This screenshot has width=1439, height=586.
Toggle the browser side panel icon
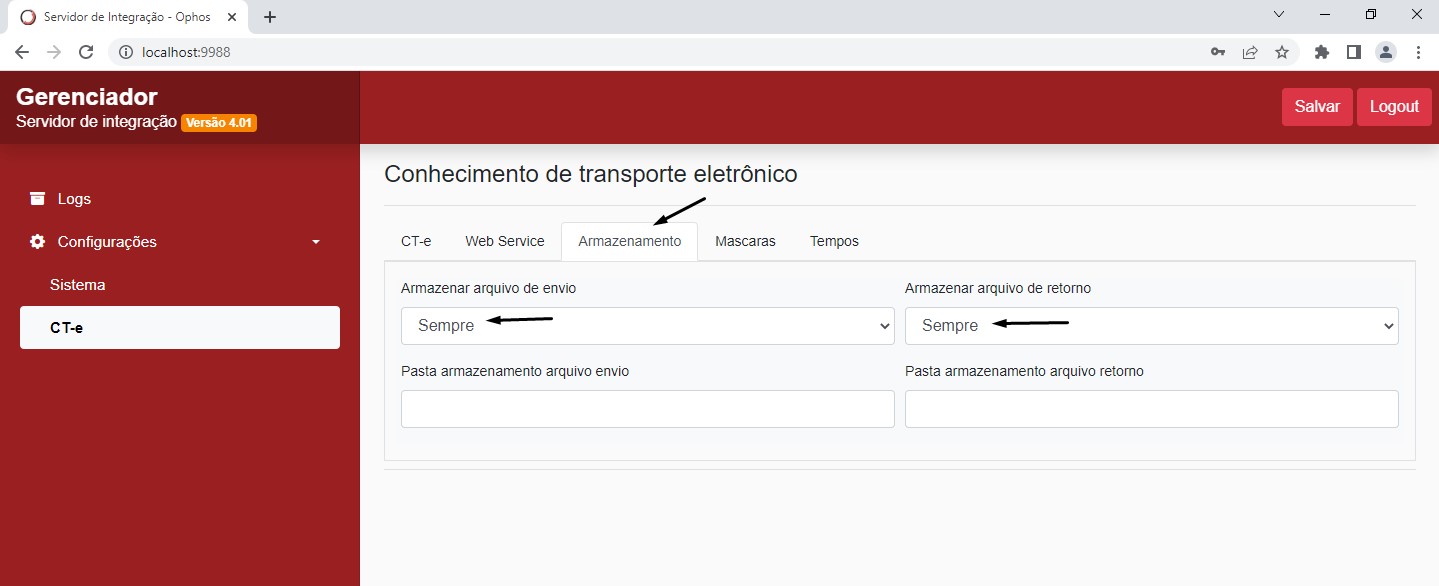(1354, 52)
